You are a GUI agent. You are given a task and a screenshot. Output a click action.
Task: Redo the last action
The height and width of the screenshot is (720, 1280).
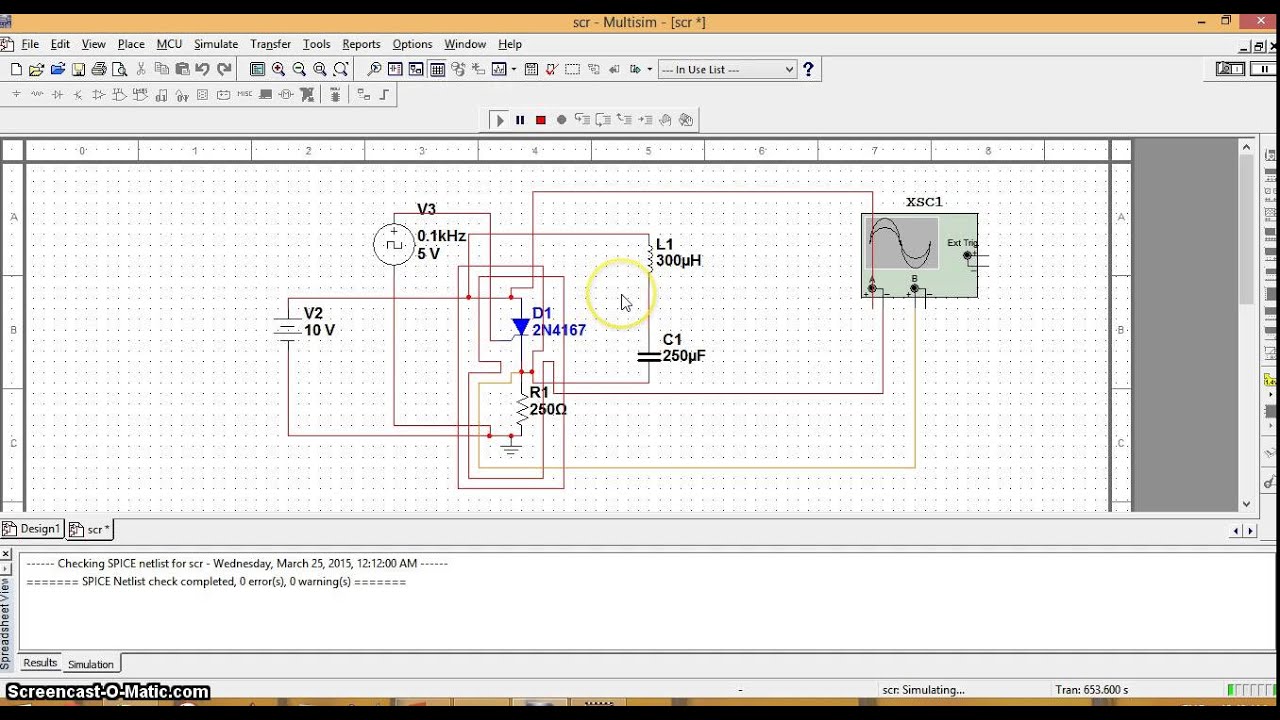(x=224, y=69)
